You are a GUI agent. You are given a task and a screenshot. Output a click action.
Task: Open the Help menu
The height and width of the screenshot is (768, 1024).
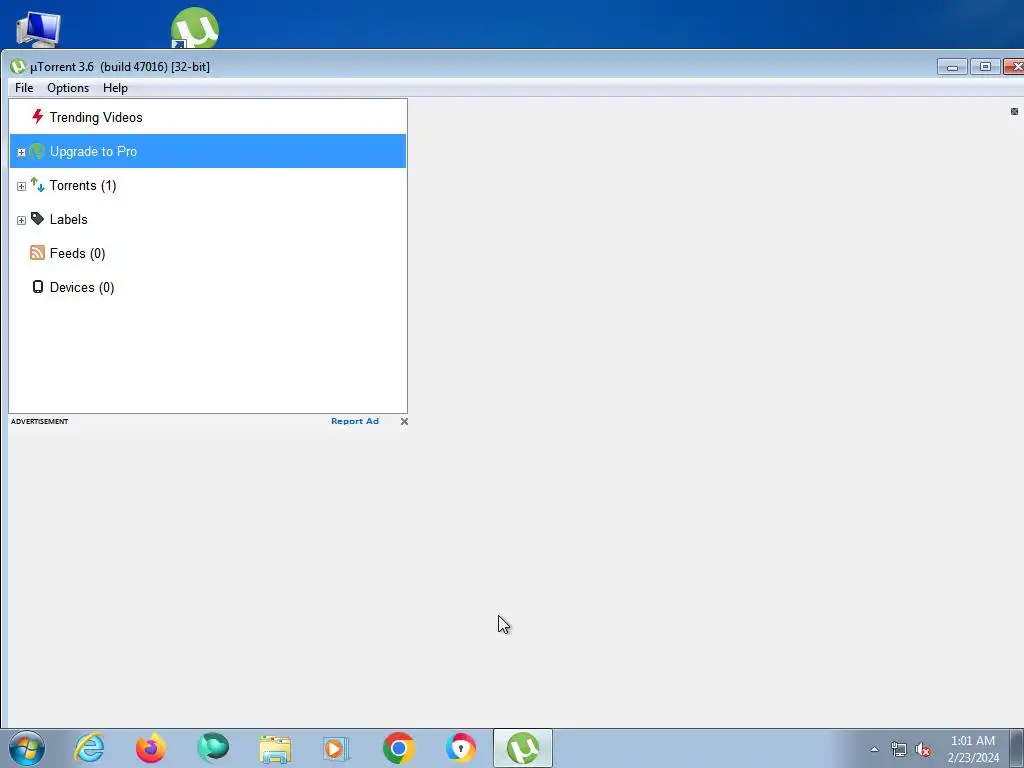pos(115,88)
